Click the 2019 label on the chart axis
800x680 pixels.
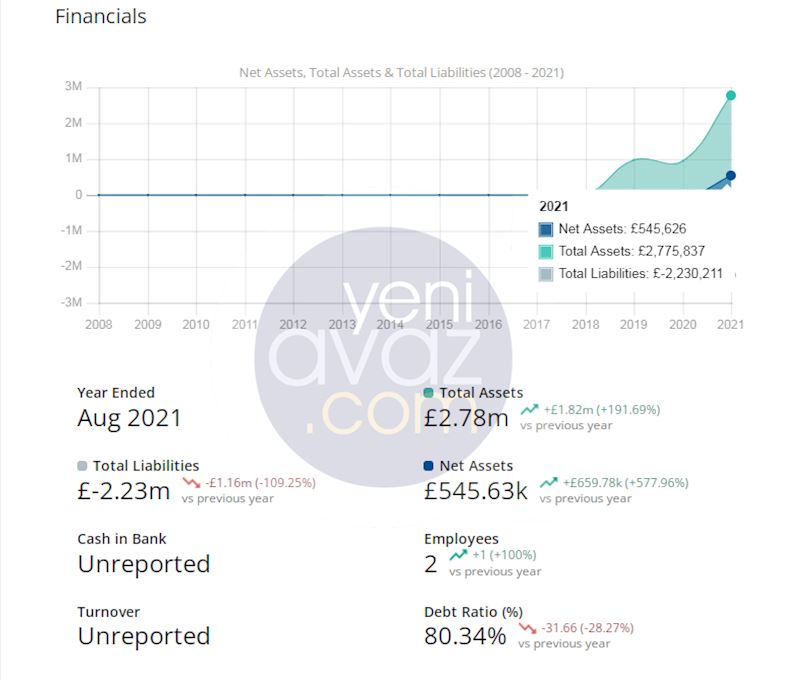pos(634,324)
